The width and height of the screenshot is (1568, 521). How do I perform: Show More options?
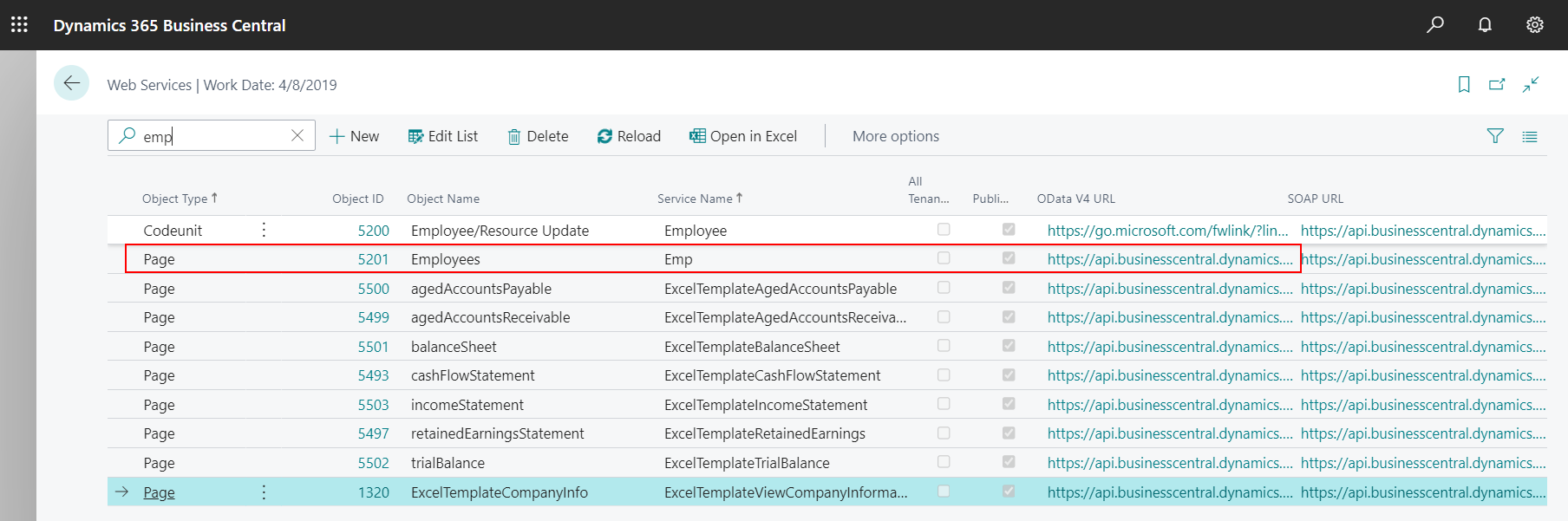(x=896, y=136)
